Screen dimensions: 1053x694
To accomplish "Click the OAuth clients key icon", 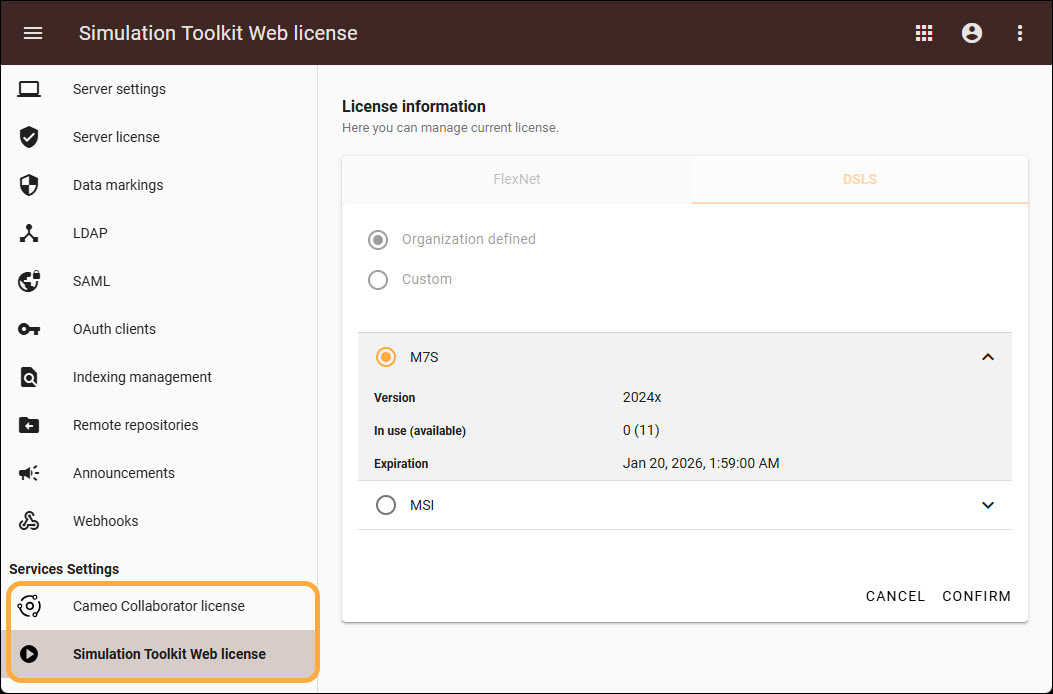I will point(29,329).
